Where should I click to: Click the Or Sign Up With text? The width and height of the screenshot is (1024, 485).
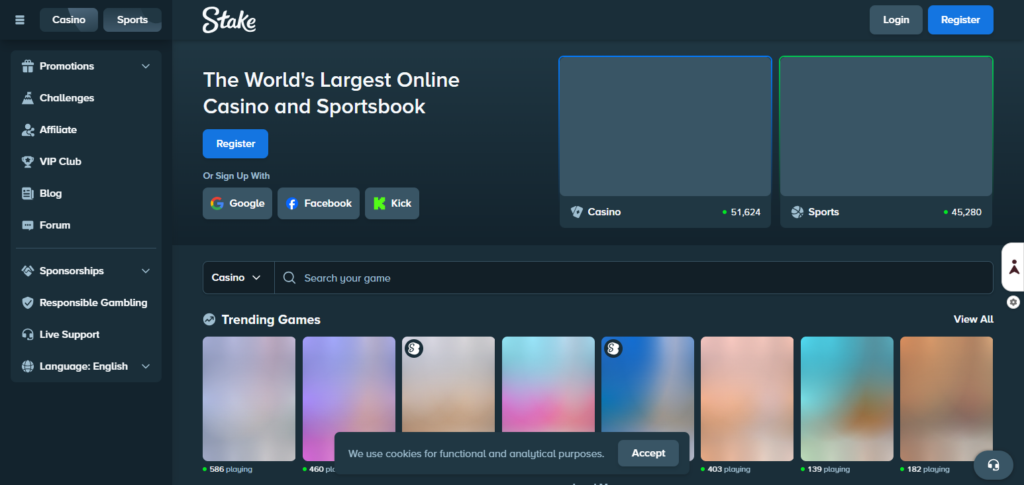[236, 176]
